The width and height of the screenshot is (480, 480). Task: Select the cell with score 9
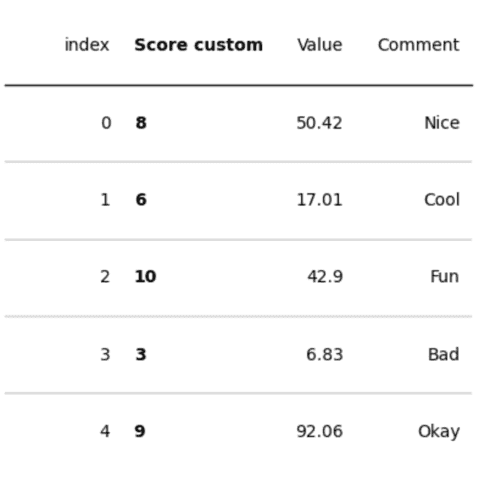[140, 431]
